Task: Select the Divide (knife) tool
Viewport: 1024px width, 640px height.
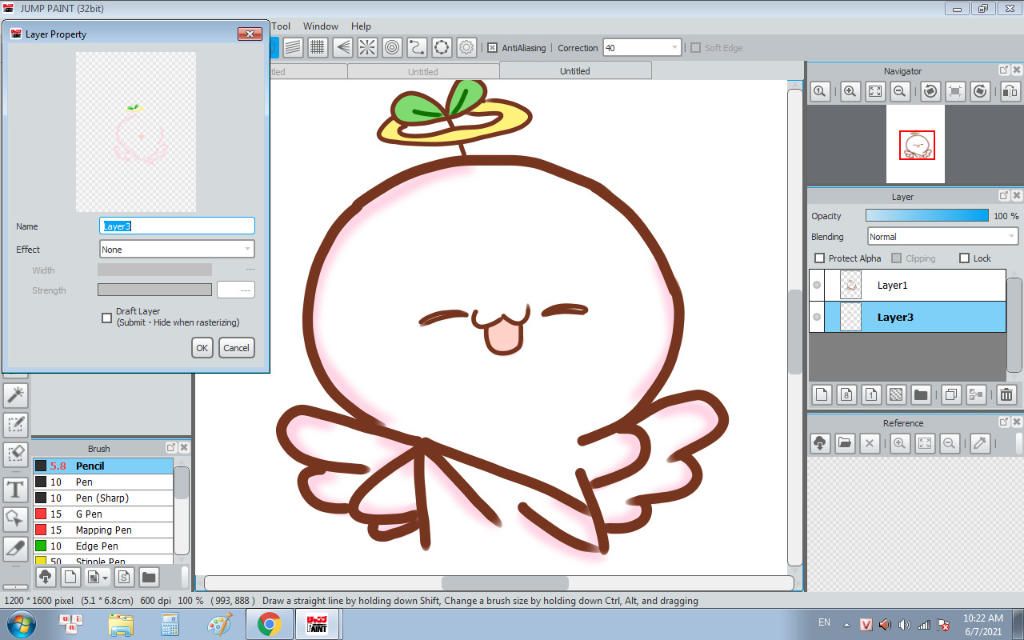Action: tap(16, 550)
